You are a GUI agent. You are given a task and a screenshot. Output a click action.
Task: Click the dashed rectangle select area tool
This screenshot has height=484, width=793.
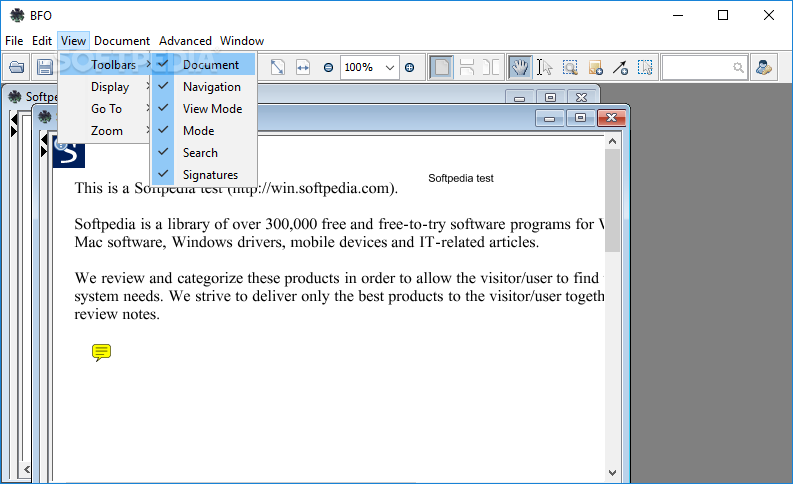[645, 67]
